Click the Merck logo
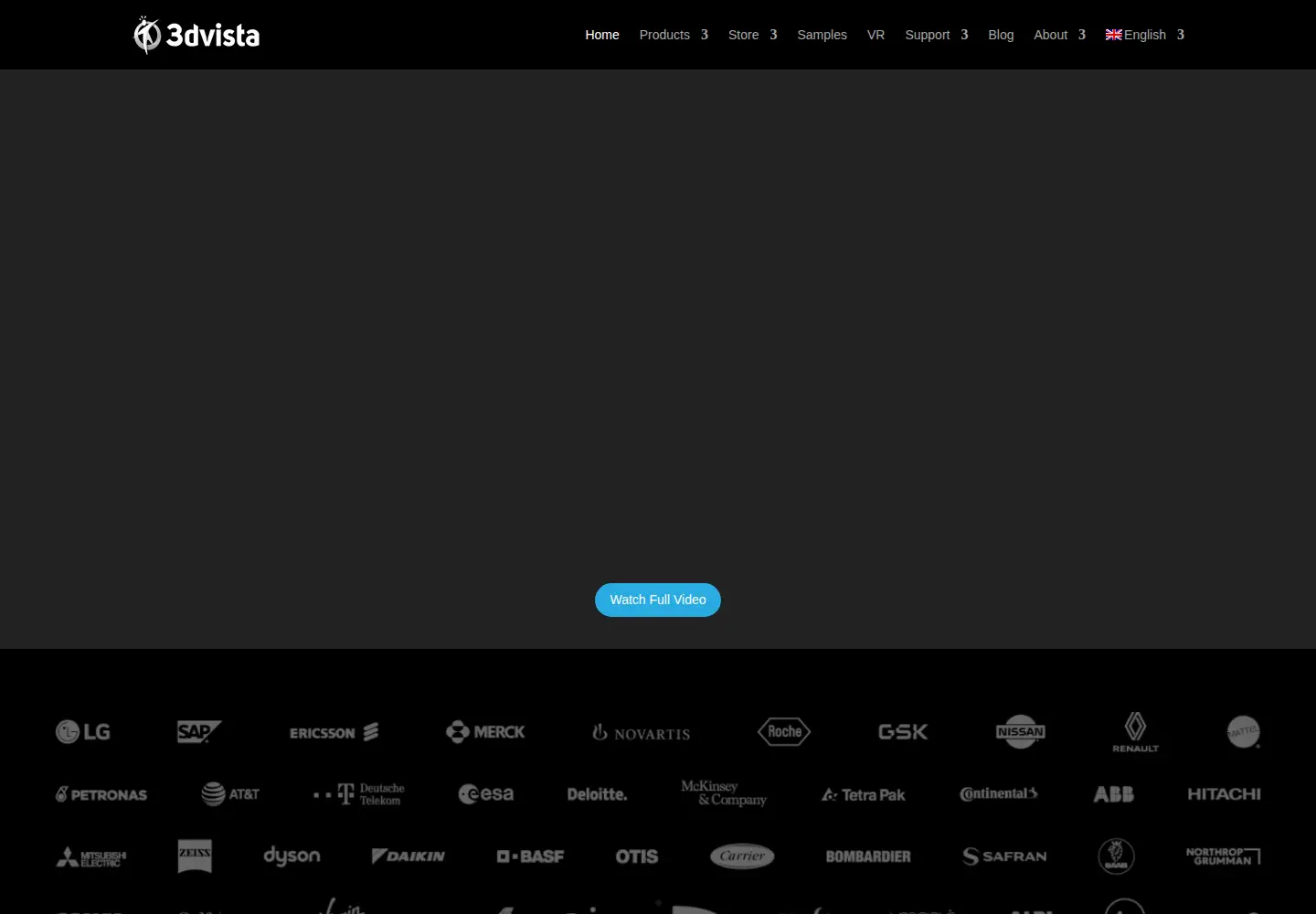 485,732
